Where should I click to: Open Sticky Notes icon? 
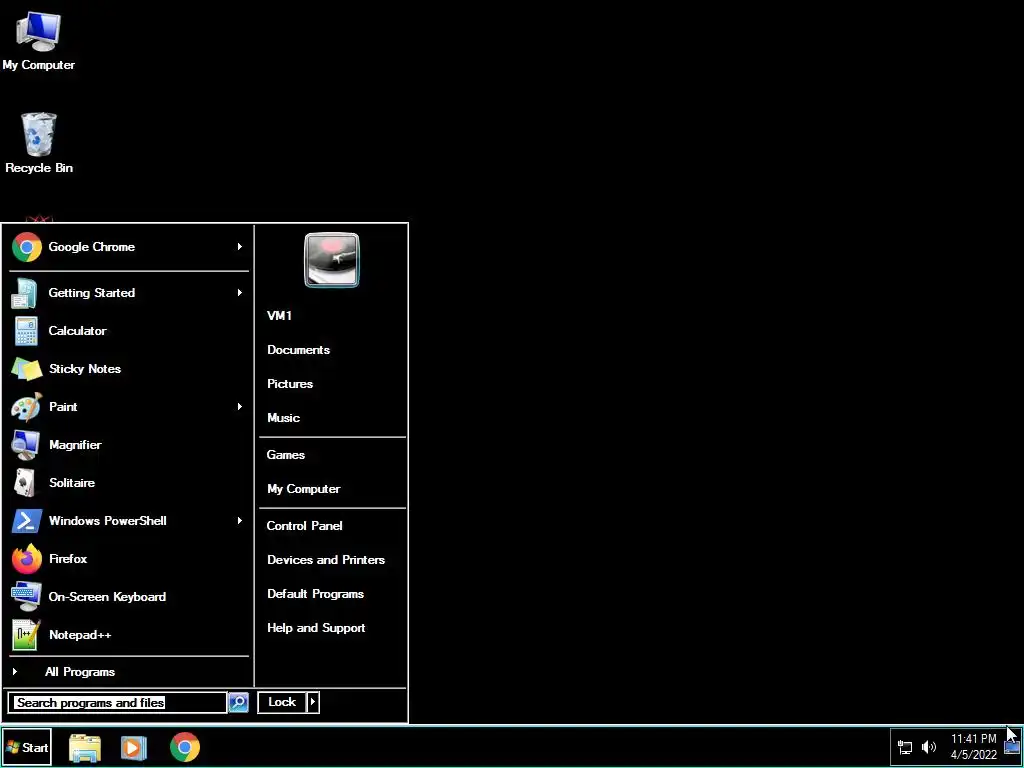(x=27, y=369)
